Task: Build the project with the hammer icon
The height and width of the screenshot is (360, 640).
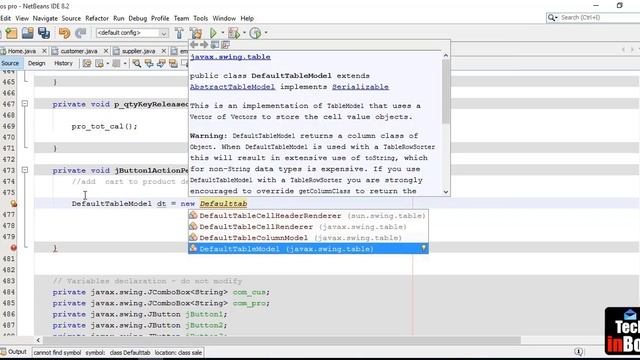Action: 179,33
